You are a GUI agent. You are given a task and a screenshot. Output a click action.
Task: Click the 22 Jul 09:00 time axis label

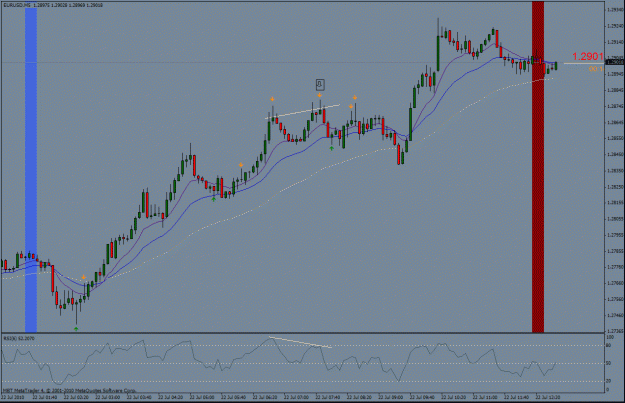pyautogui.click(x=391, y=397)
